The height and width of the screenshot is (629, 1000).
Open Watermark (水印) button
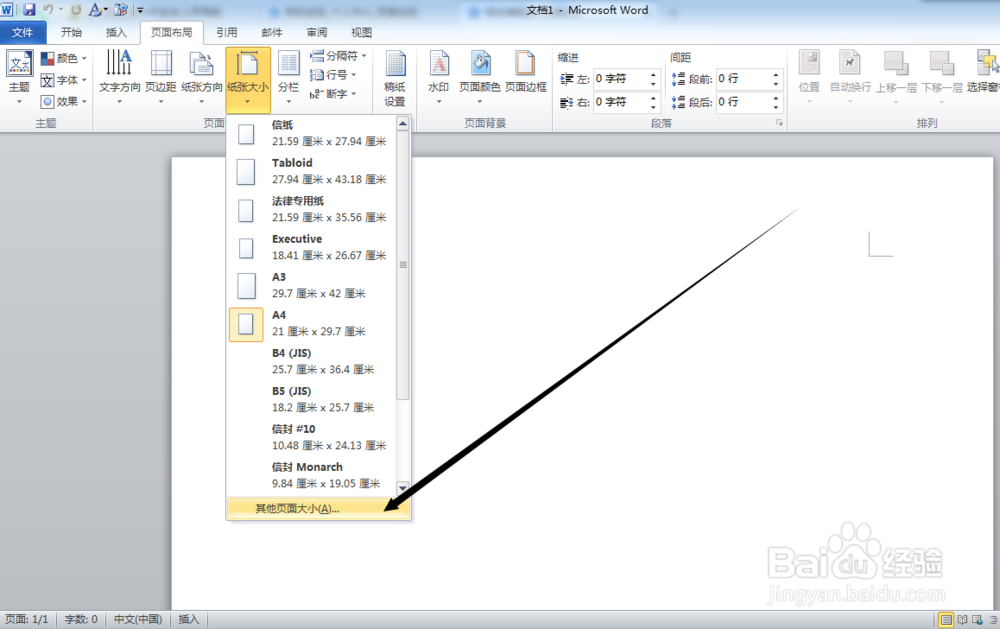[x=439, y=78]
